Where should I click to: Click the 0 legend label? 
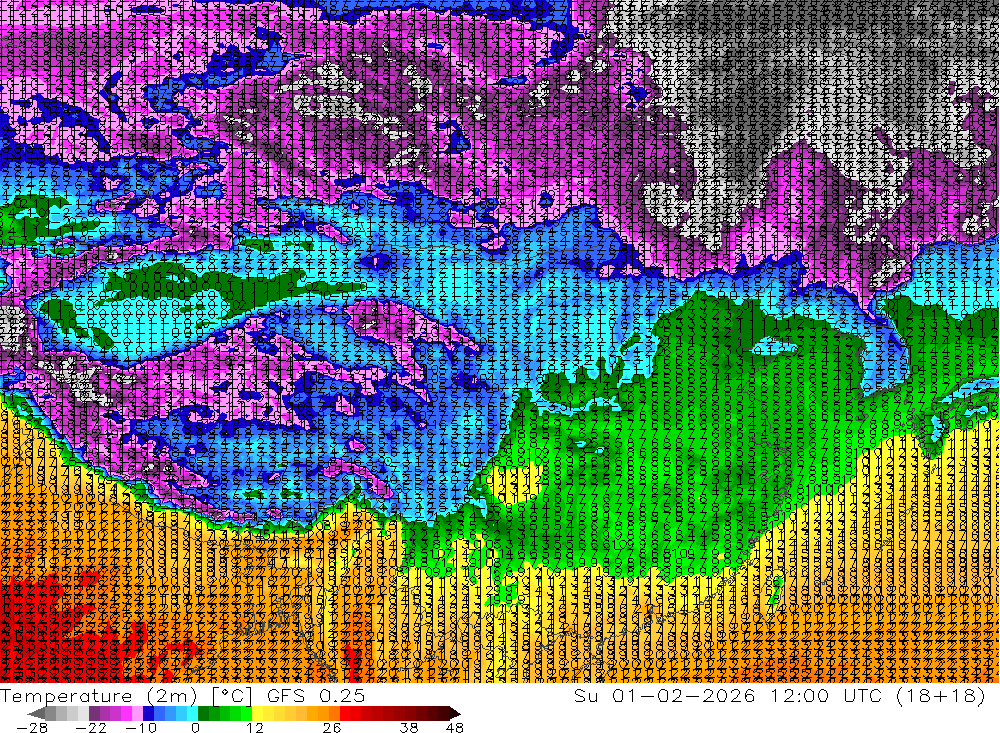196,727
